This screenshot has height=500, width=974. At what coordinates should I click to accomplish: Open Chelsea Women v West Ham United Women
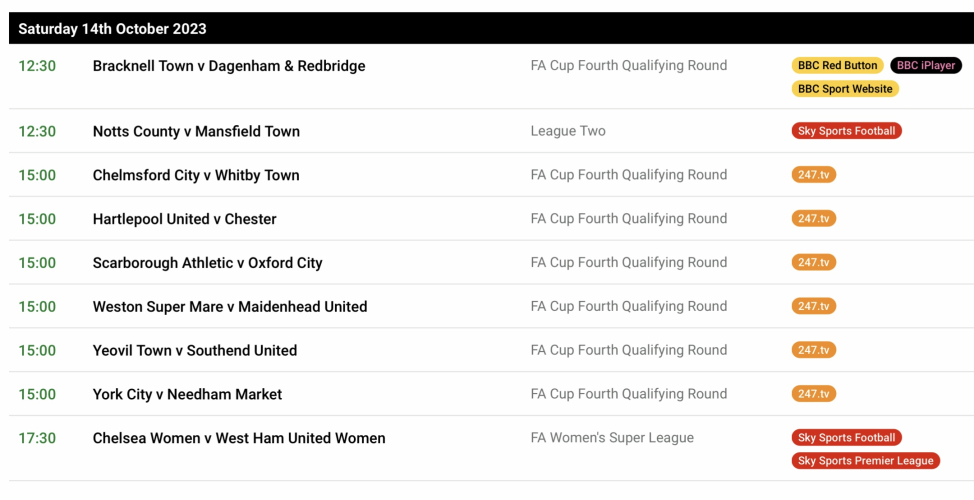click(239, 438)
